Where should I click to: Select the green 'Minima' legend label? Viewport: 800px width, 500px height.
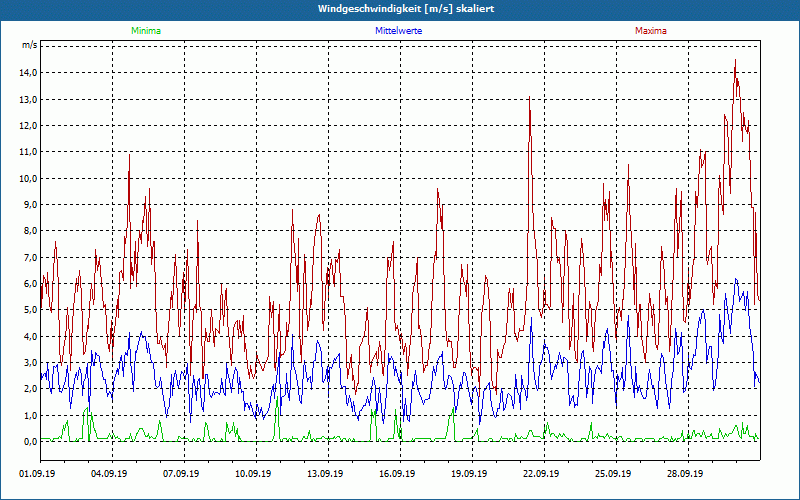coord(146,31)
